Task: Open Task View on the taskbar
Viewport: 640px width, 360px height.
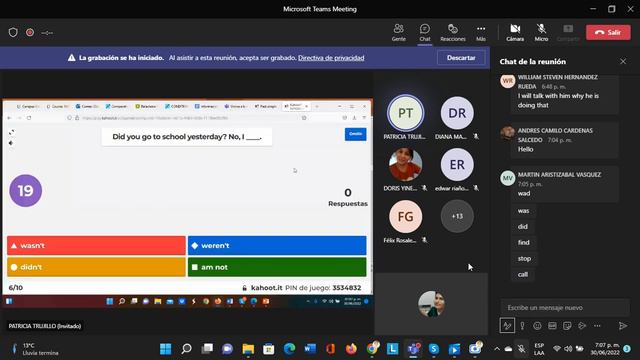Action: point(207,349)
